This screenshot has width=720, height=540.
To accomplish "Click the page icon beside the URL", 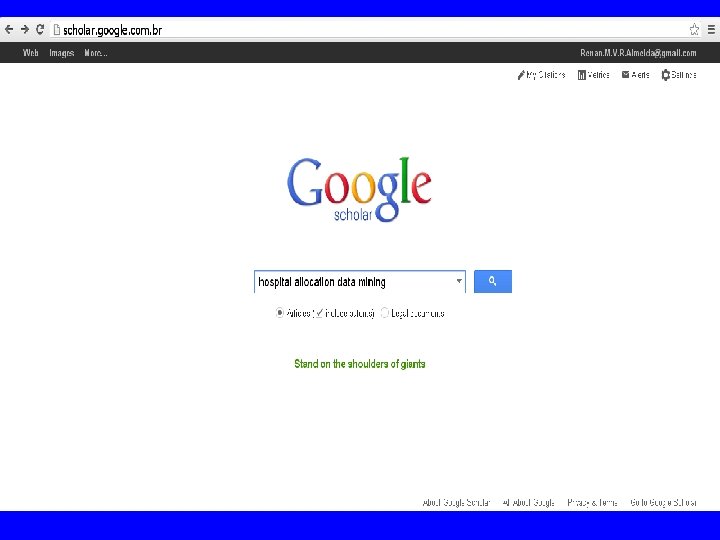I will point(57,30).
